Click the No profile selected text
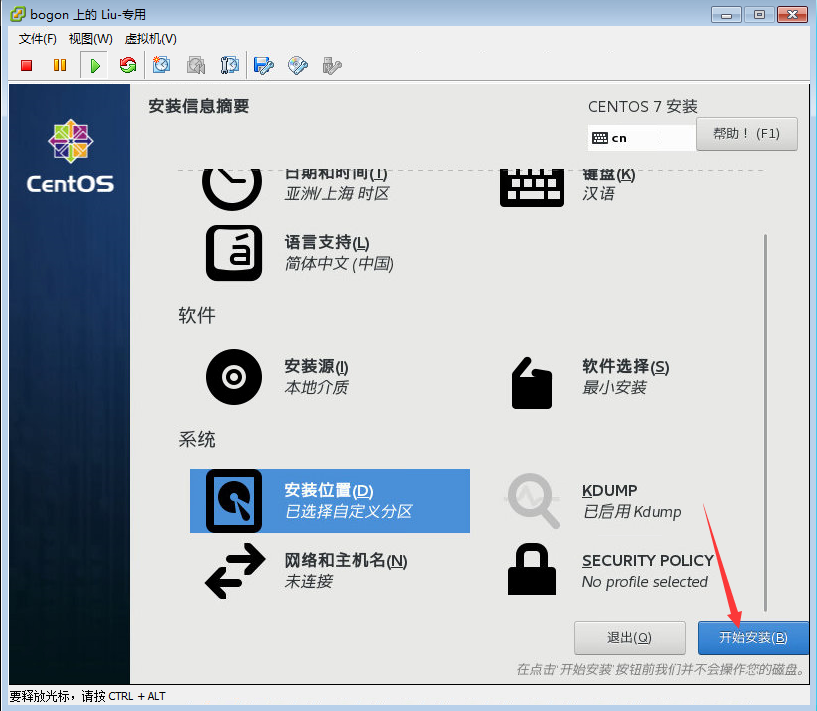The image size is (817, 711). [x=645, y=581]
